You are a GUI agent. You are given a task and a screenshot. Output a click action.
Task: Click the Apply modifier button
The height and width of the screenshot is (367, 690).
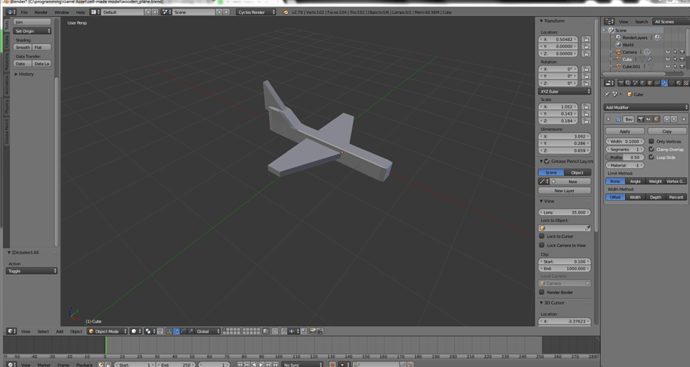pos(624,131)
